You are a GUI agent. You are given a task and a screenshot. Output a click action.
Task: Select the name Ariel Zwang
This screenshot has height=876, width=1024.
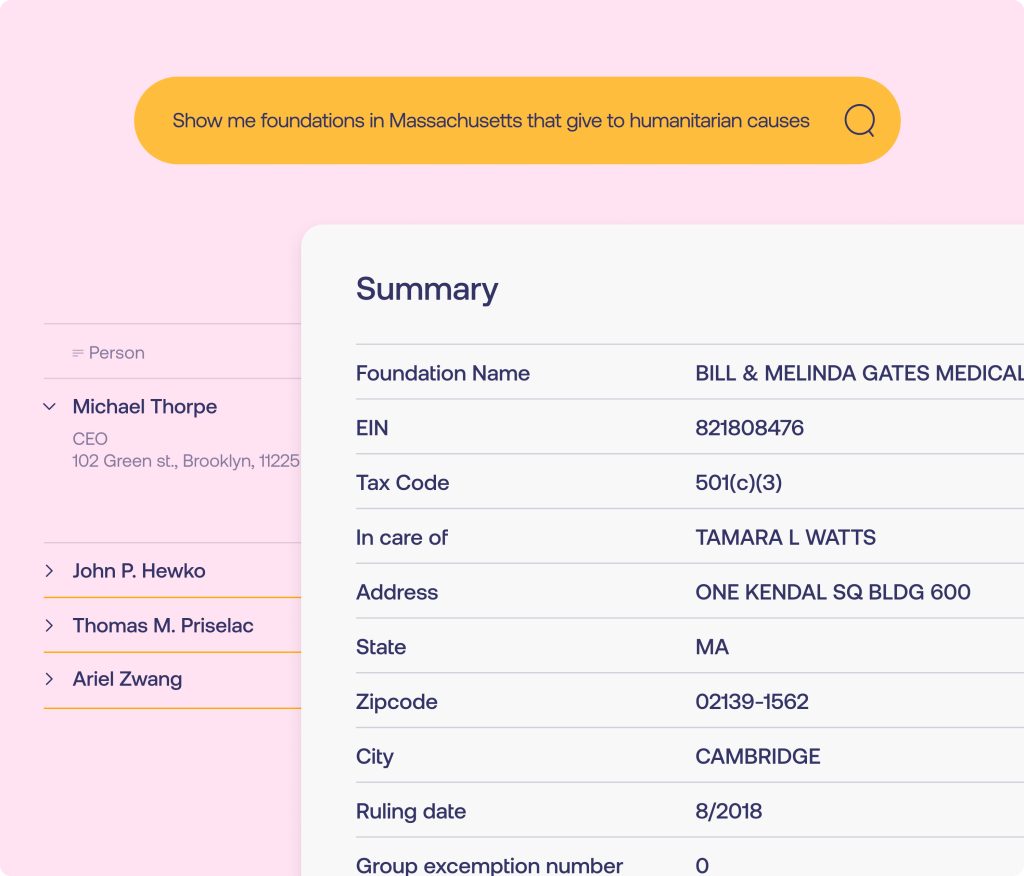click(127, 679)
